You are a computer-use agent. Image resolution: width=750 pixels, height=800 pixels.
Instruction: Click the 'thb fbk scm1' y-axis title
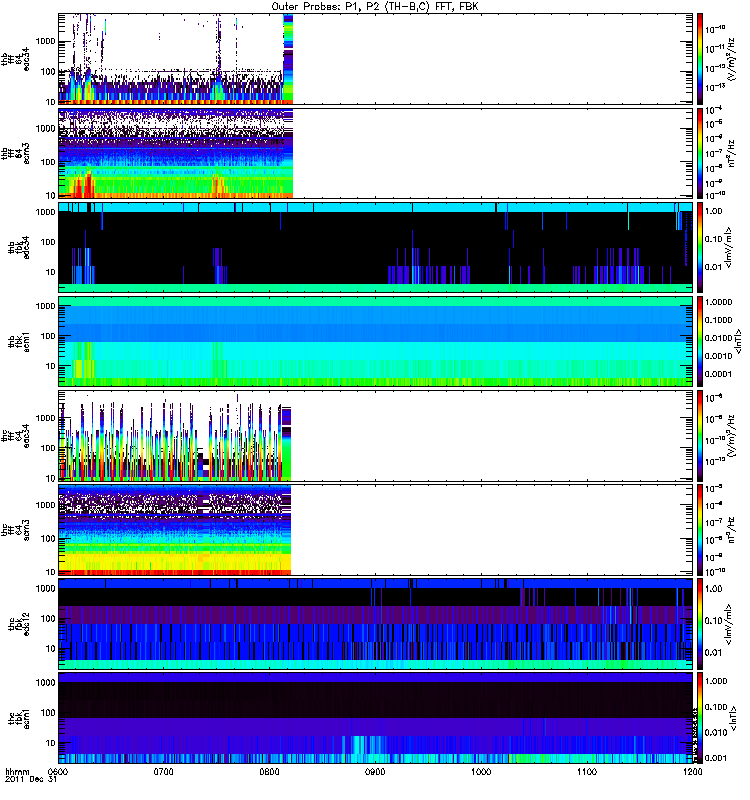click(x=19, y=341)
